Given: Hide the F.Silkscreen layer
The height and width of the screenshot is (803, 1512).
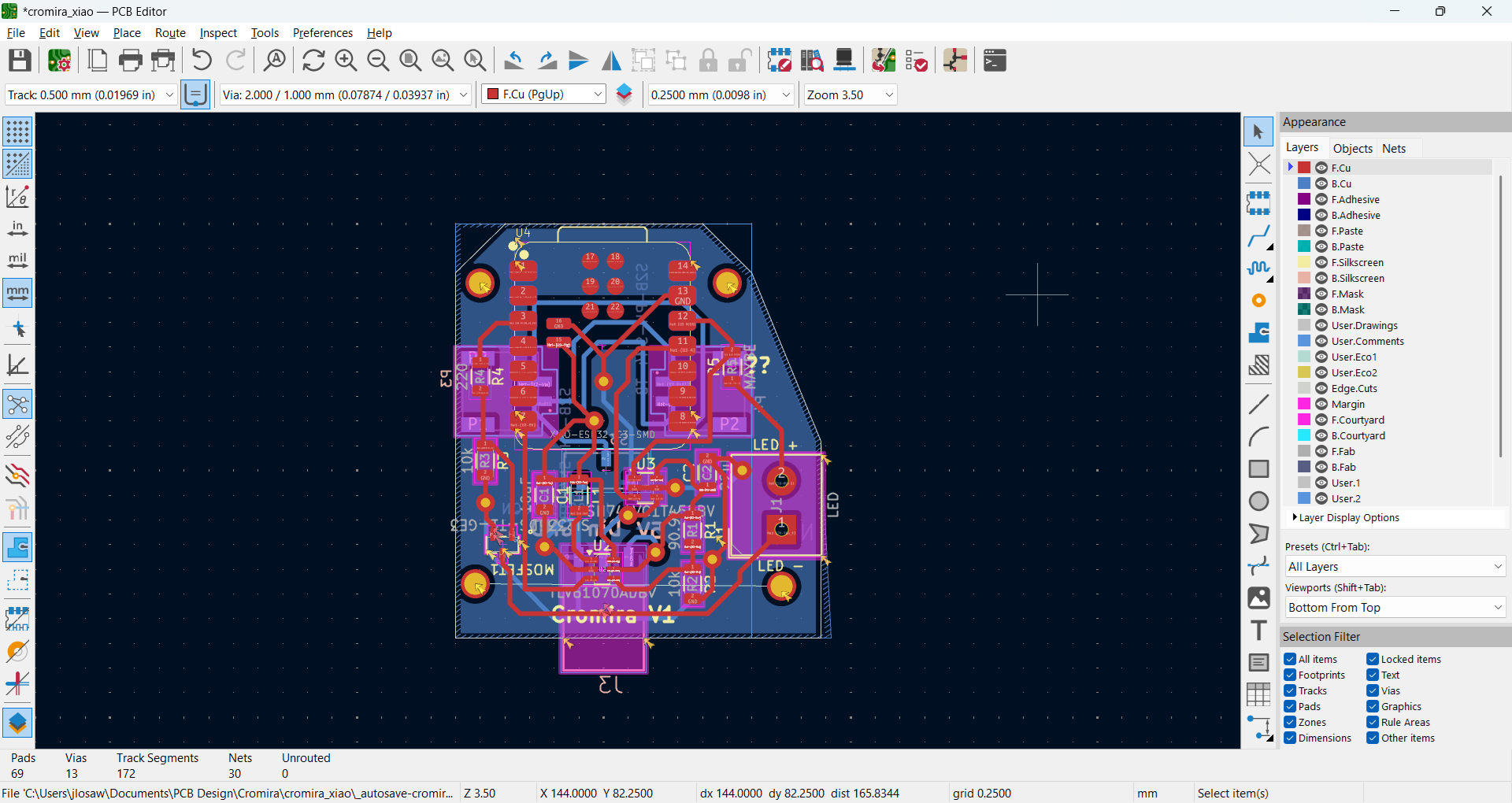Looking at the screenshot, I should 1321,262.
